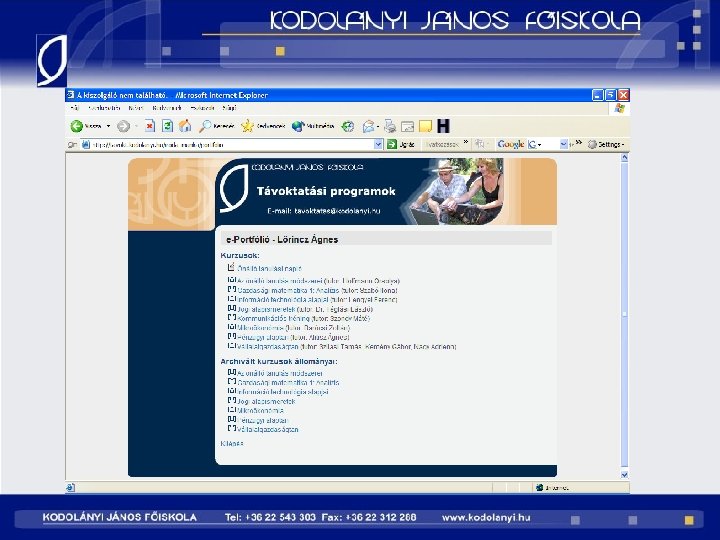
Task: Open the Google toolbar Settings dropdown
Action: (606, 144)
